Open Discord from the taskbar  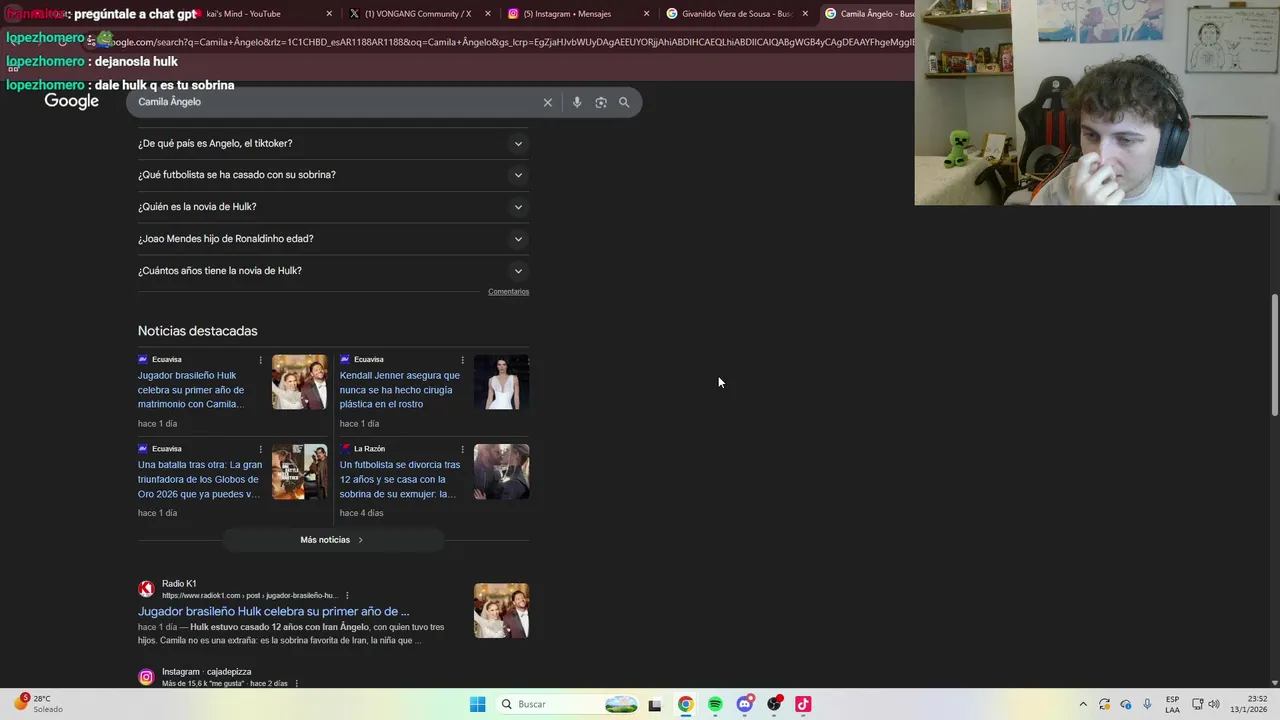744,704
